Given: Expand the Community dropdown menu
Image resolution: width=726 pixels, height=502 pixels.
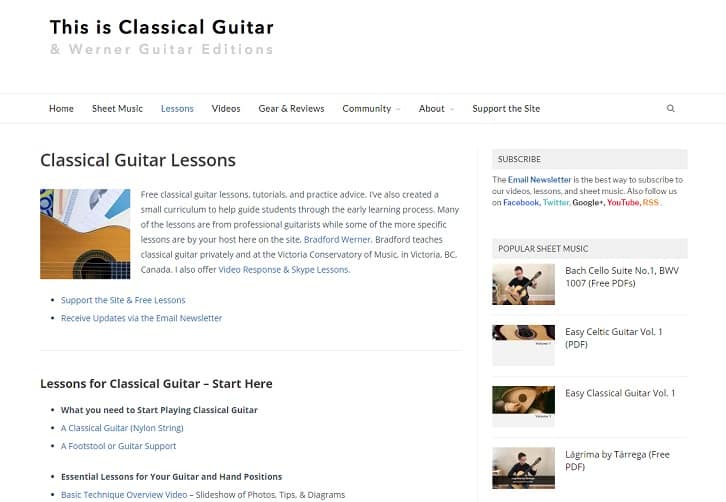Looking at the screenshot, I should 371,108.
